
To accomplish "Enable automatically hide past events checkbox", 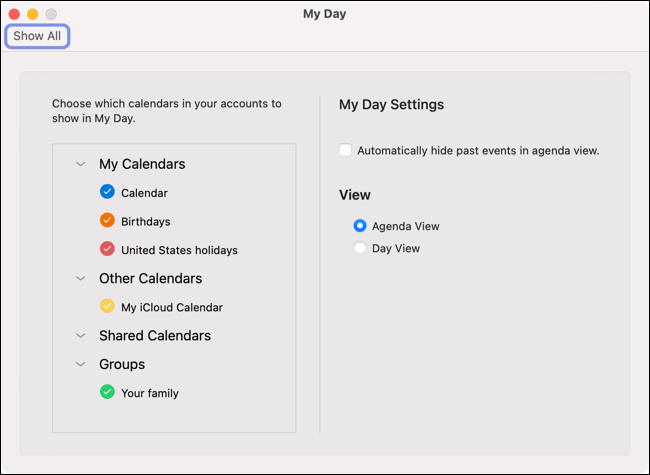I will click(346, 151).
